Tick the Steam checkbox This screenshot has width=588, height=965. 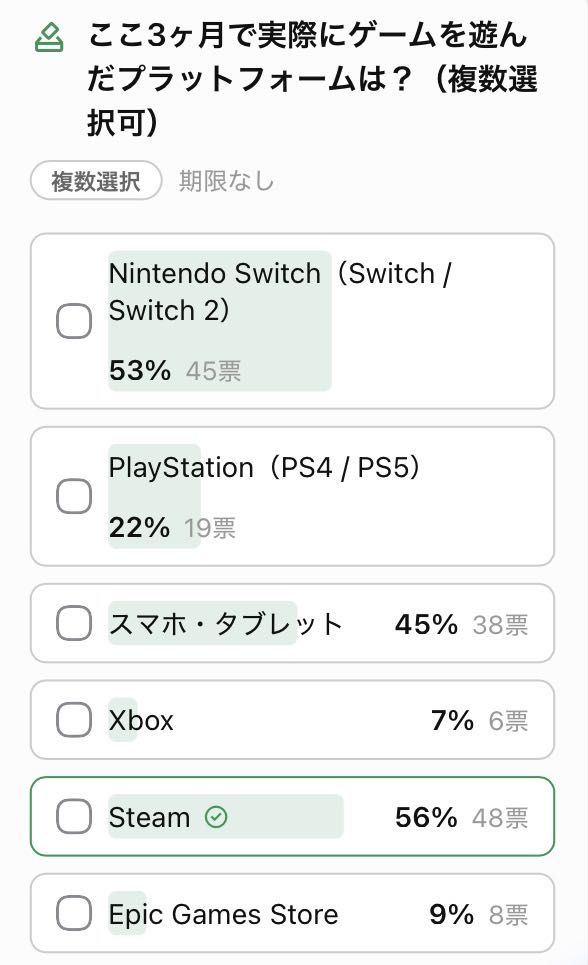point(74,816)
